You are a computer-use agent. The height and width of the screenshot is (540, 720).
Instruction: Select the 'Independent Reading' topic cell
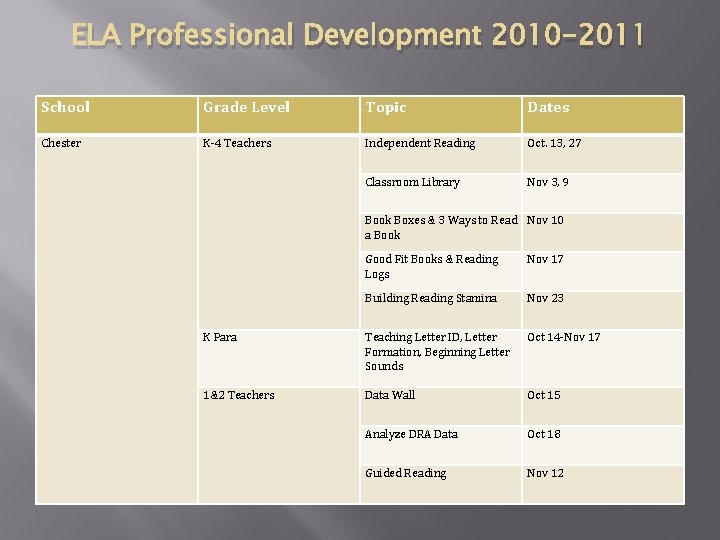tap(441, 154)
